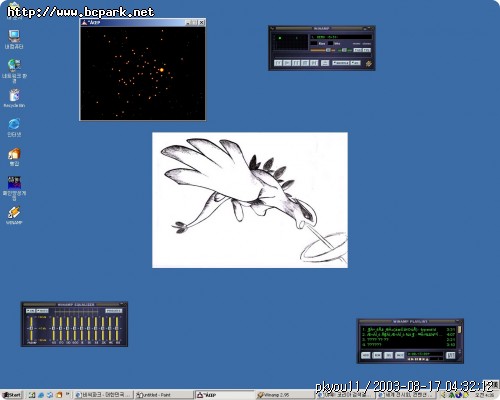Open the desktop icon above the WINAMP shortcut
Viewport: 500px width, 400px height.
[x=14, y=188]
